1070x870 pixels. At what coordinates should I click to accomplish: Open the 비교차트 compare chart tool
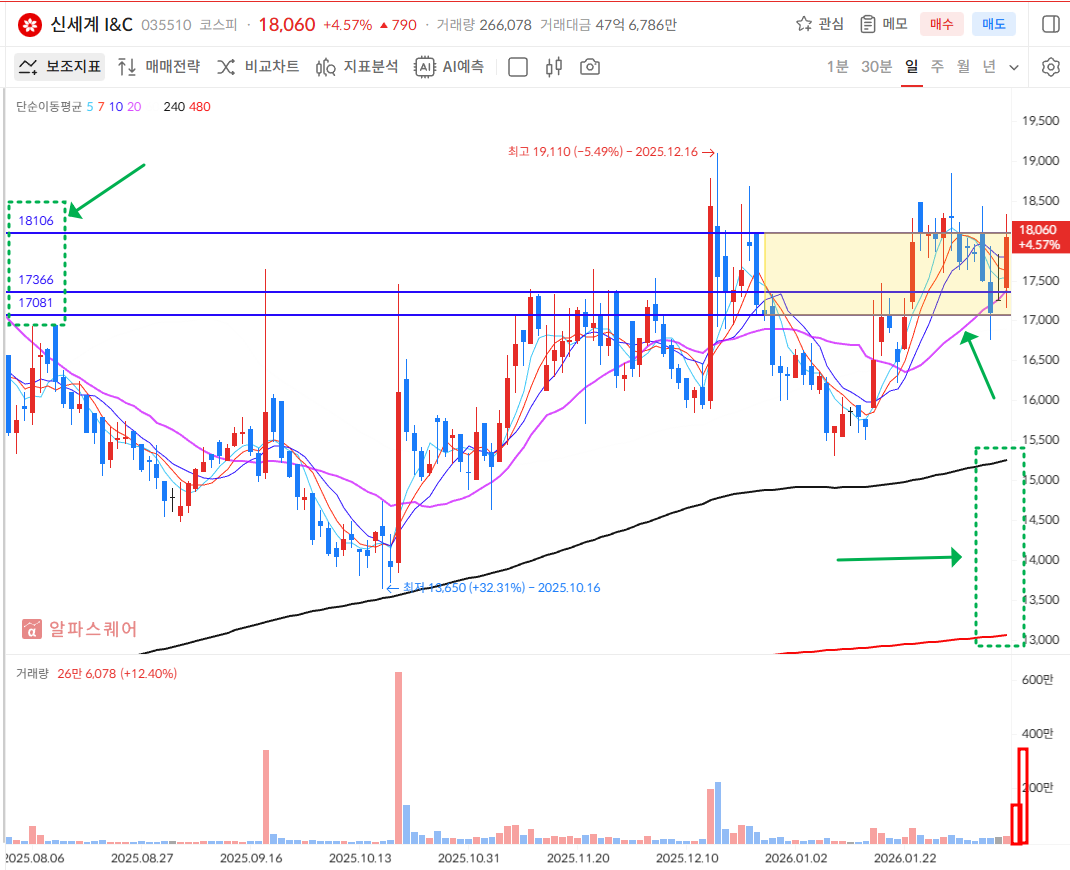[x=258, y=67]
